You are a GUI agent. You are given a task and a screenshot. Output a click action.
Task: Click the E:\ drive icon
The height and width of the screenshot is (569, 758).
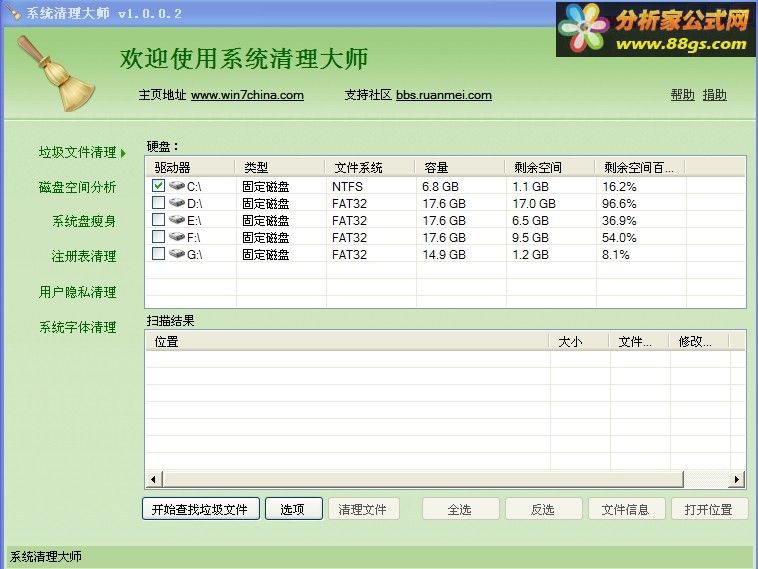coord(177,220)
